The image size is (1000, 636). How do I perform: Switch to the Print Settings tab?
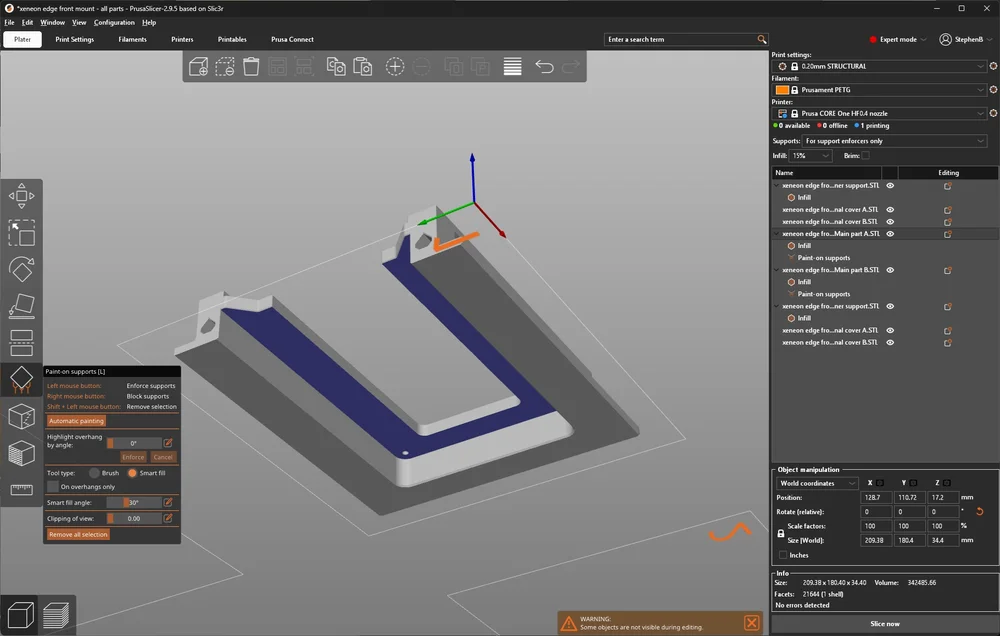click(x=75, y=40)
